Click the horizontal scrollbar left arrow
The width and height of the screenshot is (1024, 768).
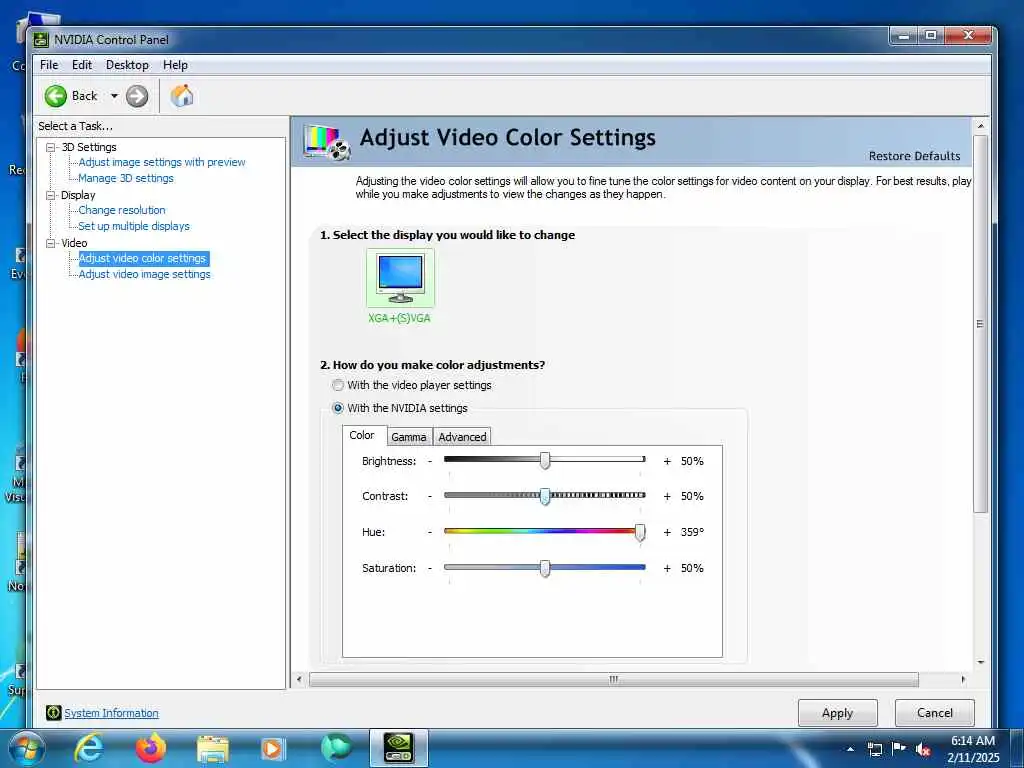299,679
